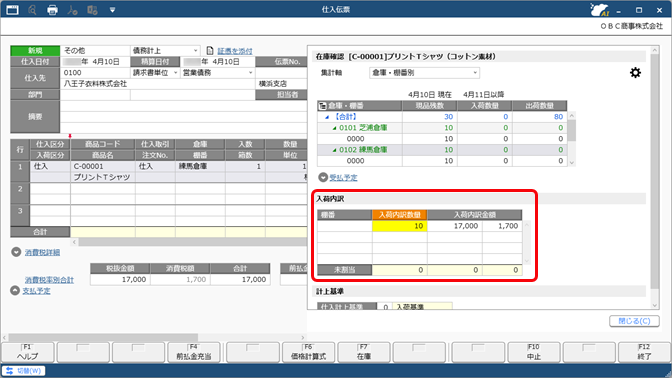Viewport: 672px width, 378px height.
Task: Click 【合計】 現品残数 value 30
Action: pos(429,117)
